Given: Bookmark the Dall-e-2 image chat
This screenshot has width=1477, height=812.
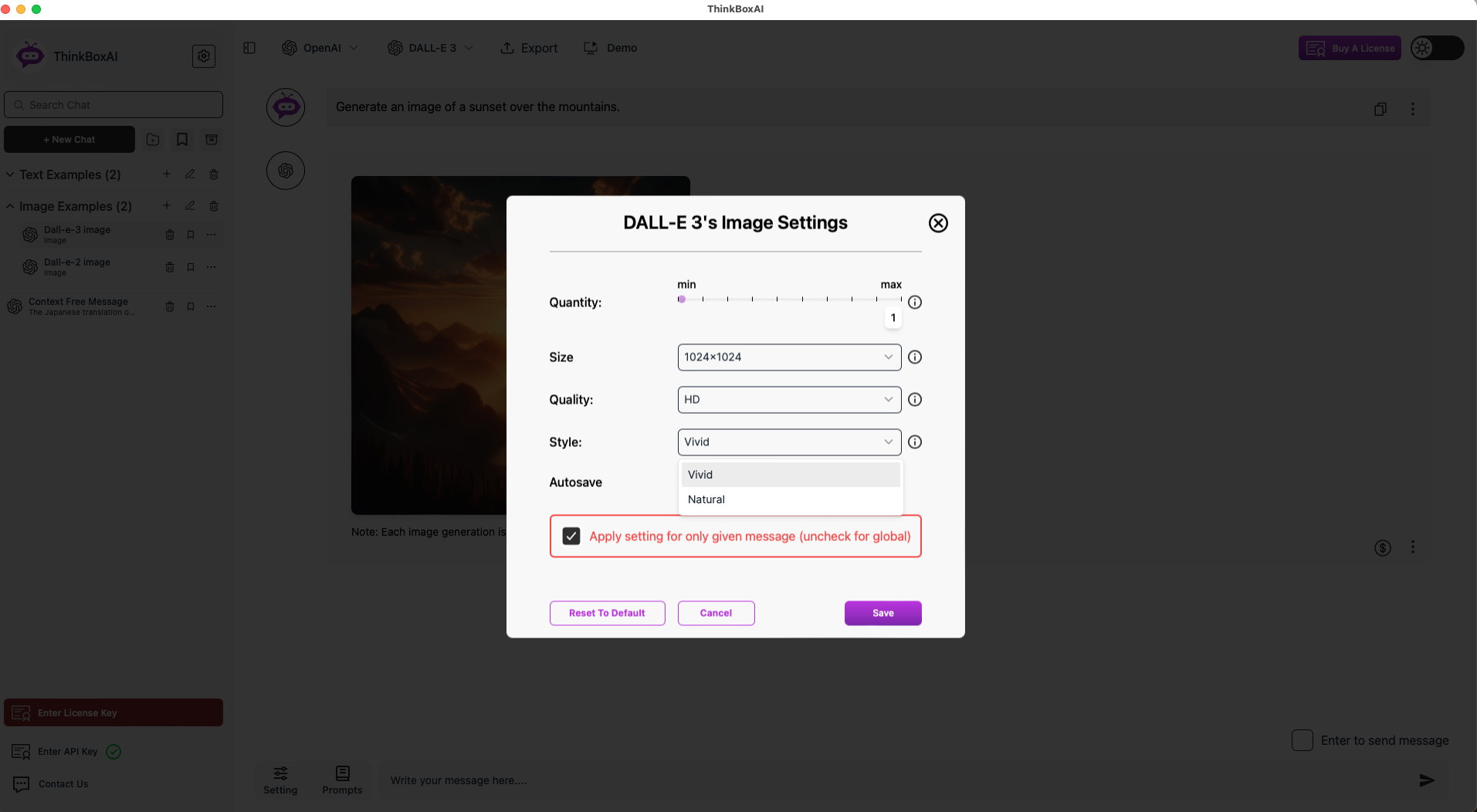Looking at the screenshot, I should point(191,267).
